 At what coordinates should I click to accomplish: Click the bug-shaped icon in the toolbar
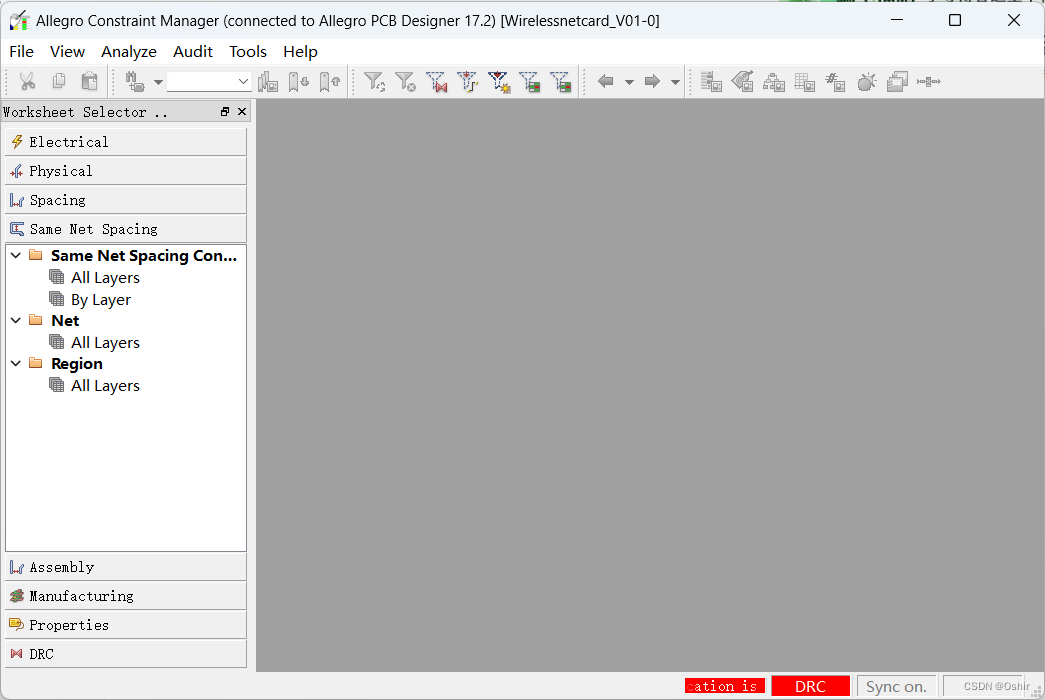click(x=866, y=82)
